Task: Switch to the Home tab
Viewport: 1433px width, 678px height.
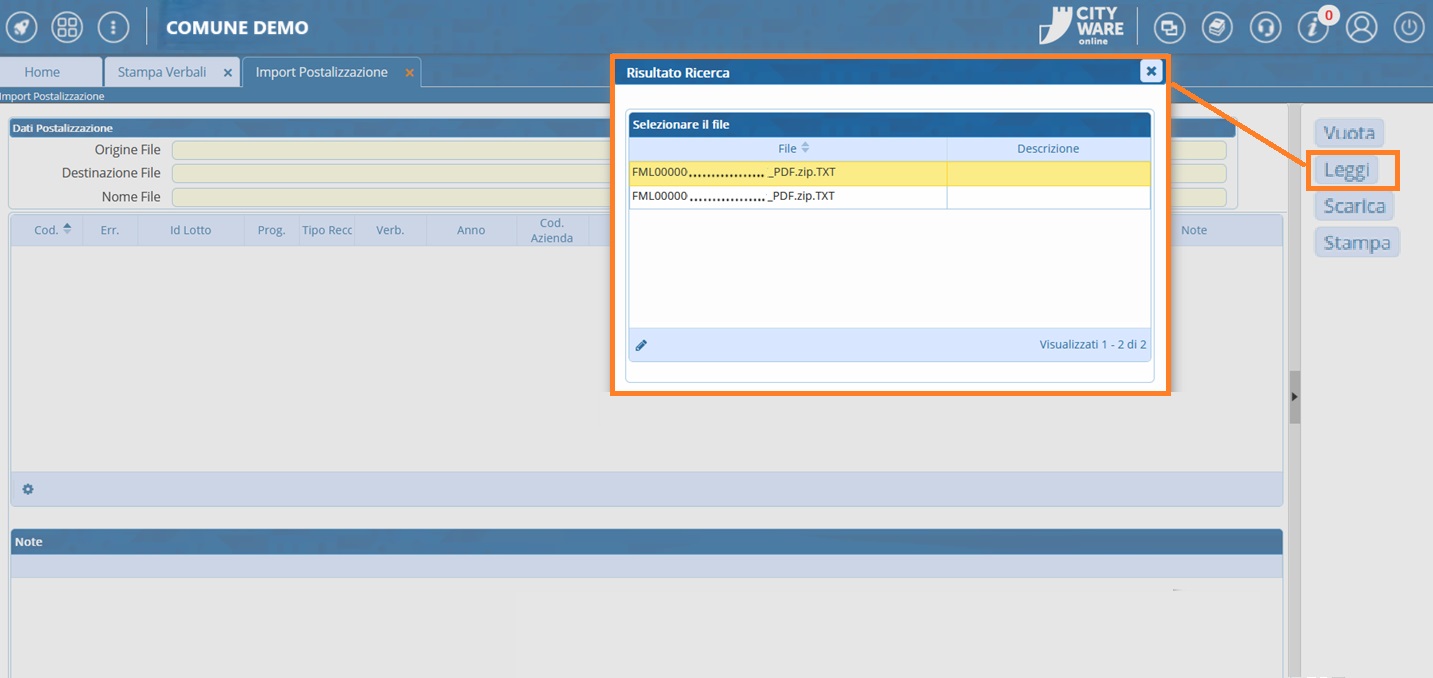Action: [x=42, y=72]
